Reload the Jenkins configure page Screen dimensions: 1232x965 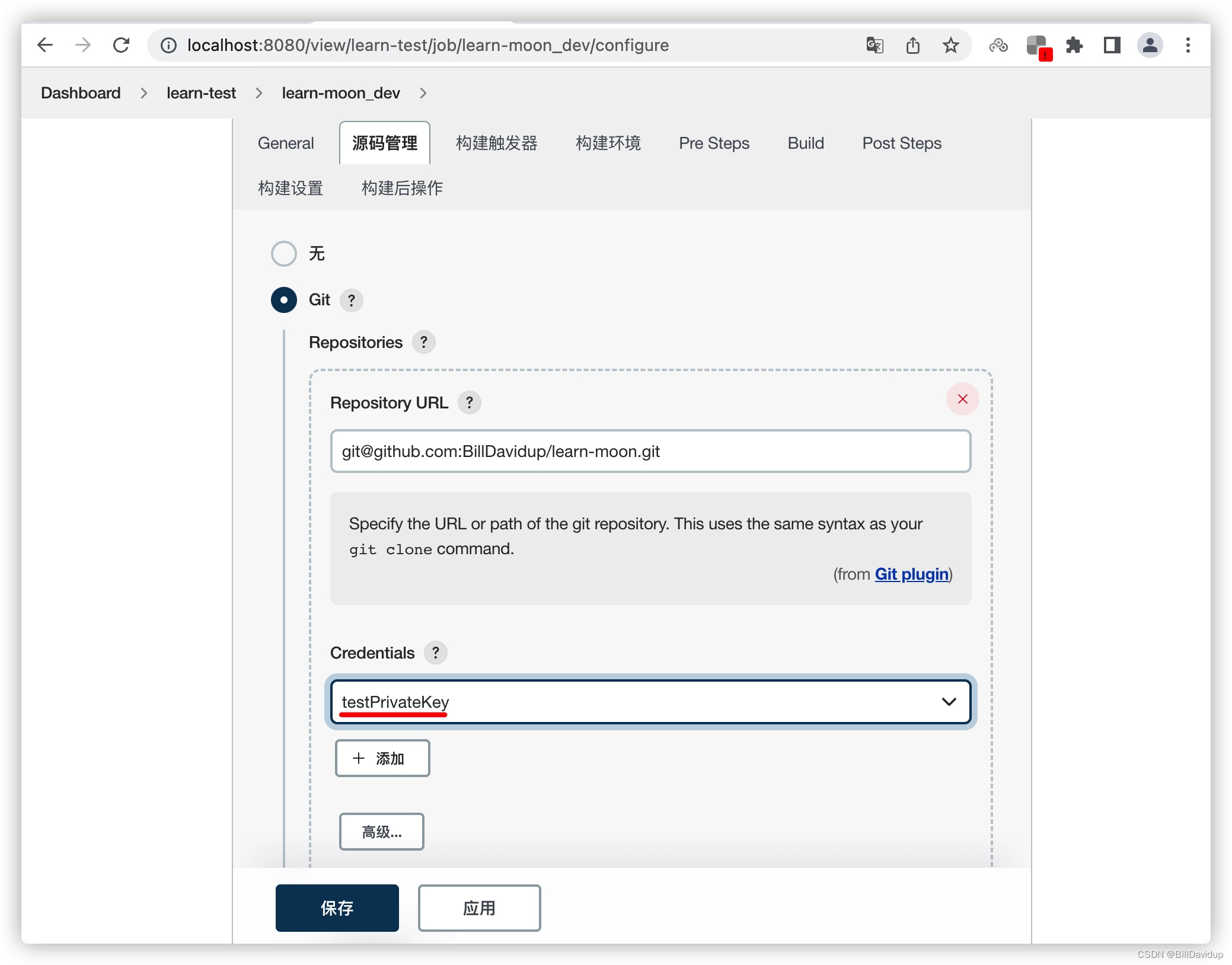122,45
